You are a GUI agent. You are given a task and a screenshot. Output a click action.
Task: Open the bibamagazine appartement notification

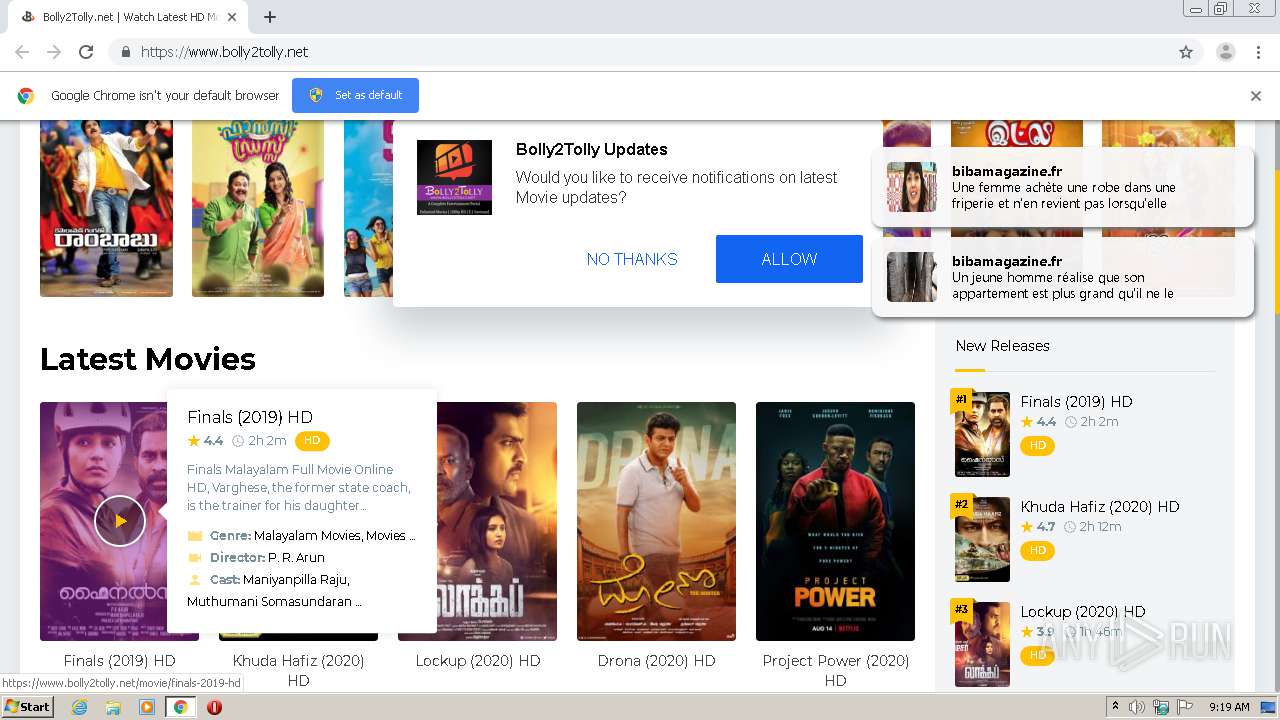1062,277
